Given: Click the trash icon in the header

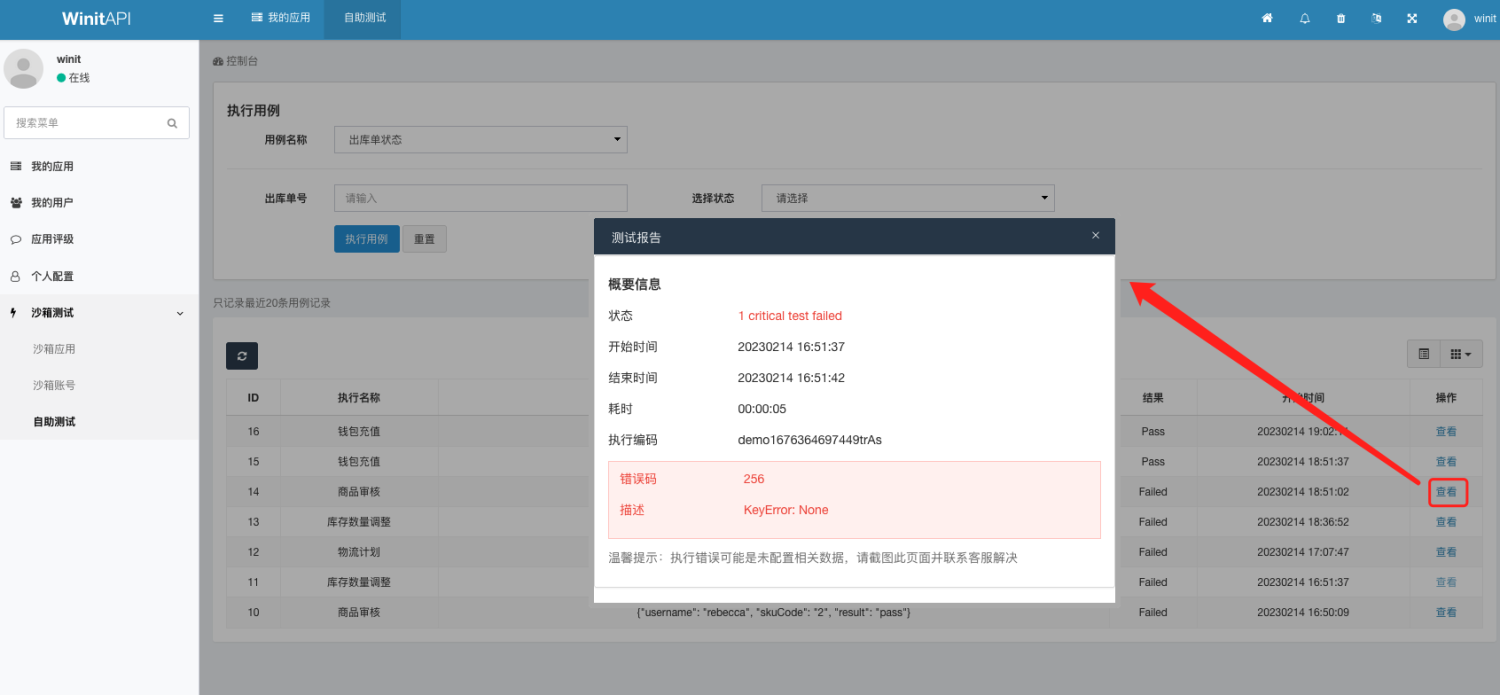Looking at the screenshot, I should 1341,19.
